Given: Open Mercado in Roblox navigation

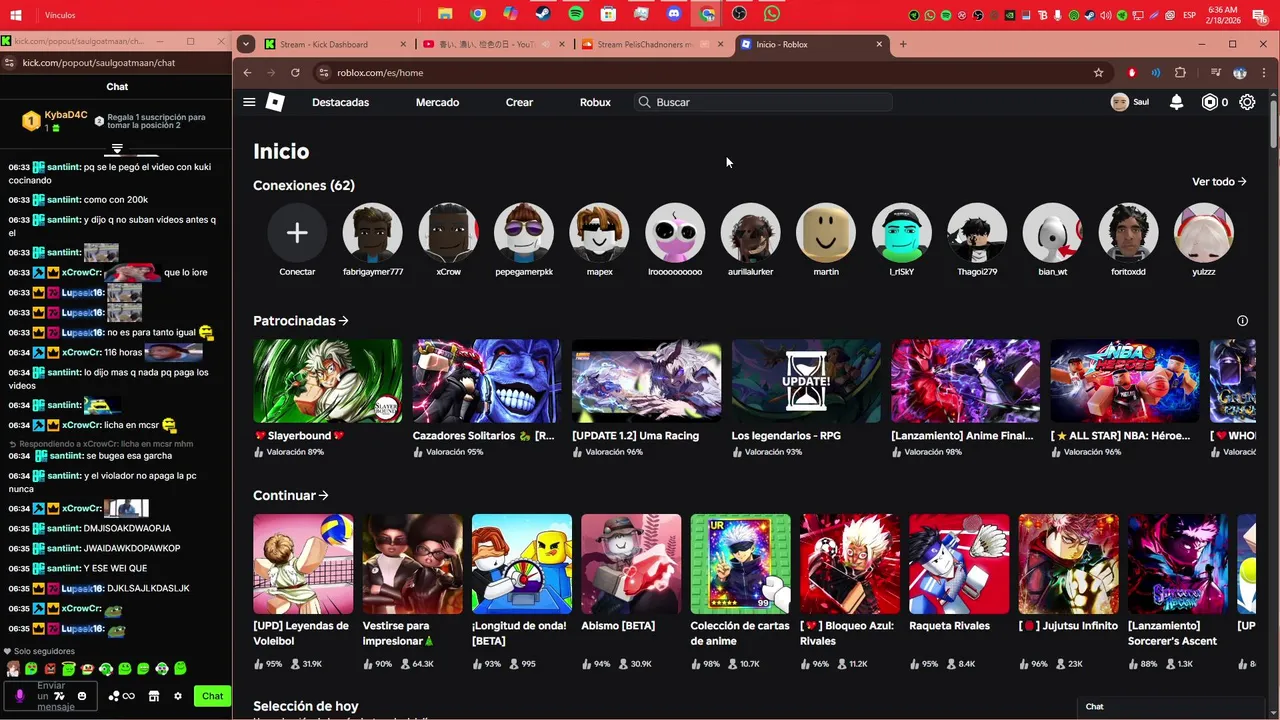Looking at the screenshot, I should coord(437,102).
